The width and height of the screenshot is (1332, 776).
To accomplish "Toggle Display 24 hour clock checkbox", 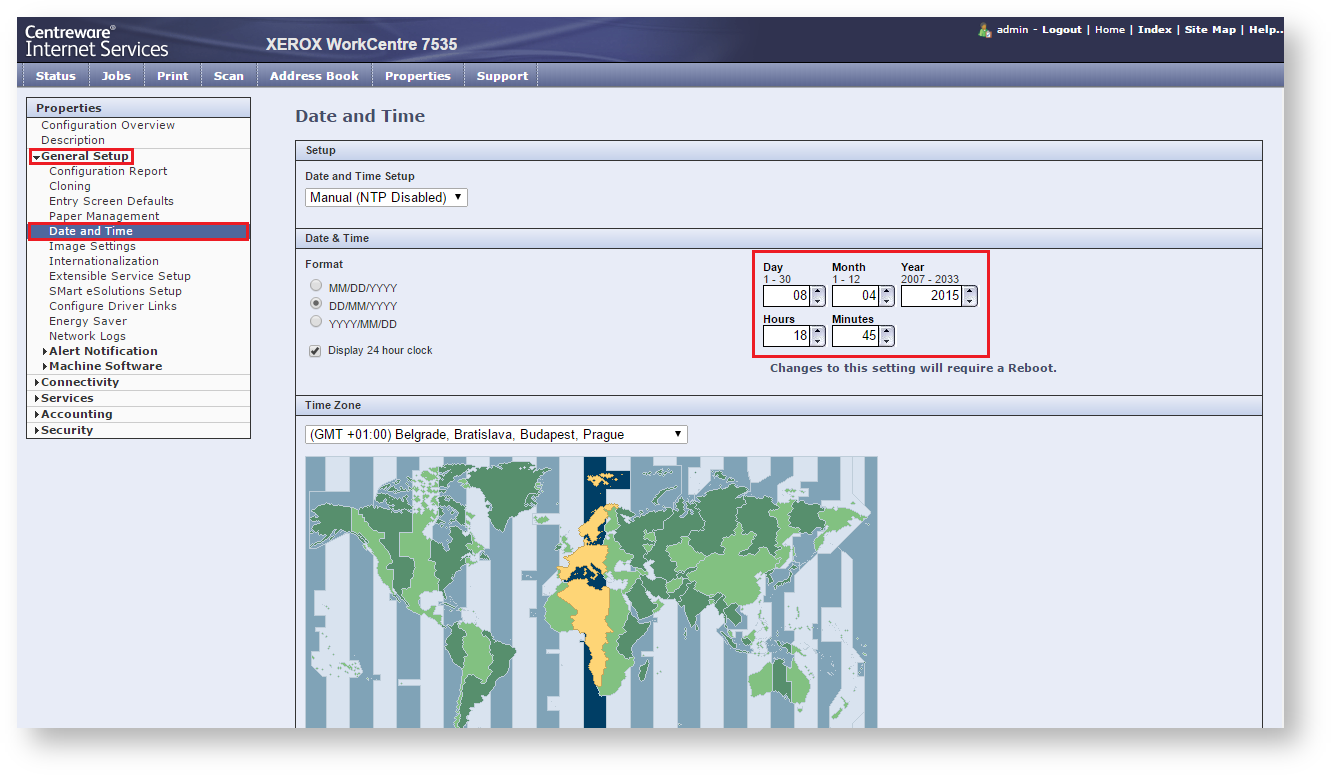I will coord(315,351).
